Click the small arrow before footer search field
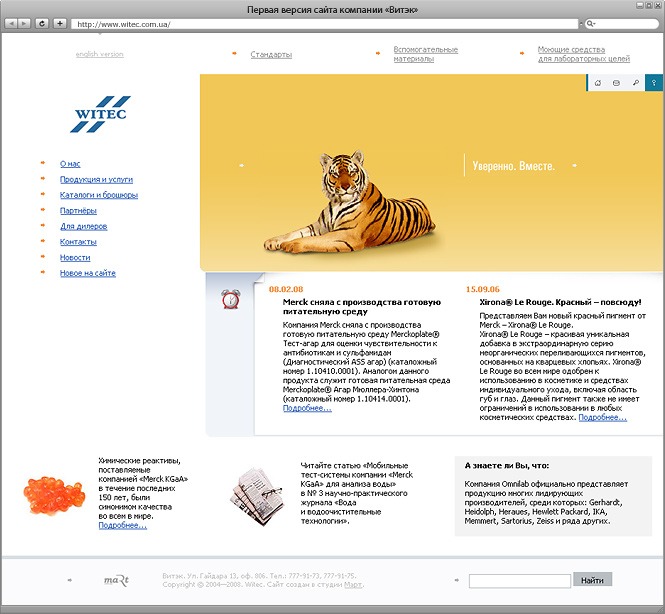 click(457, 580)
